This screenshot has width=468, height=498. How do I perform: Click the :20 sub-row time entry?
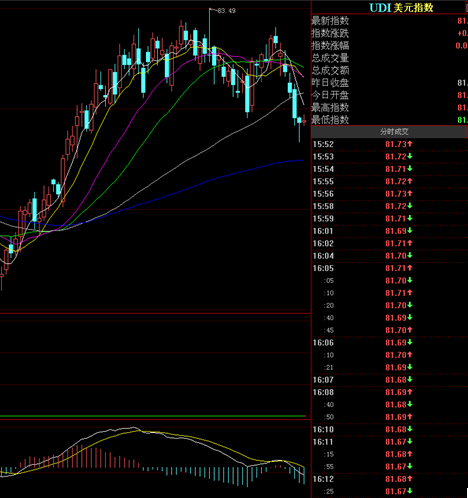point(329,305)
